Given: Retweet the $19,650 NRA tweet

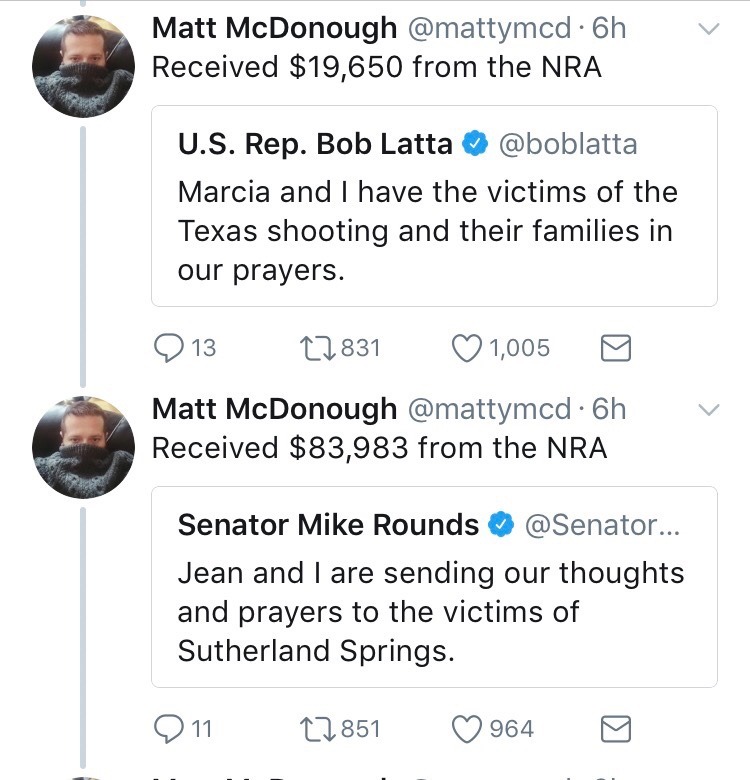Looking at the screenshot, I should [317, 348].
